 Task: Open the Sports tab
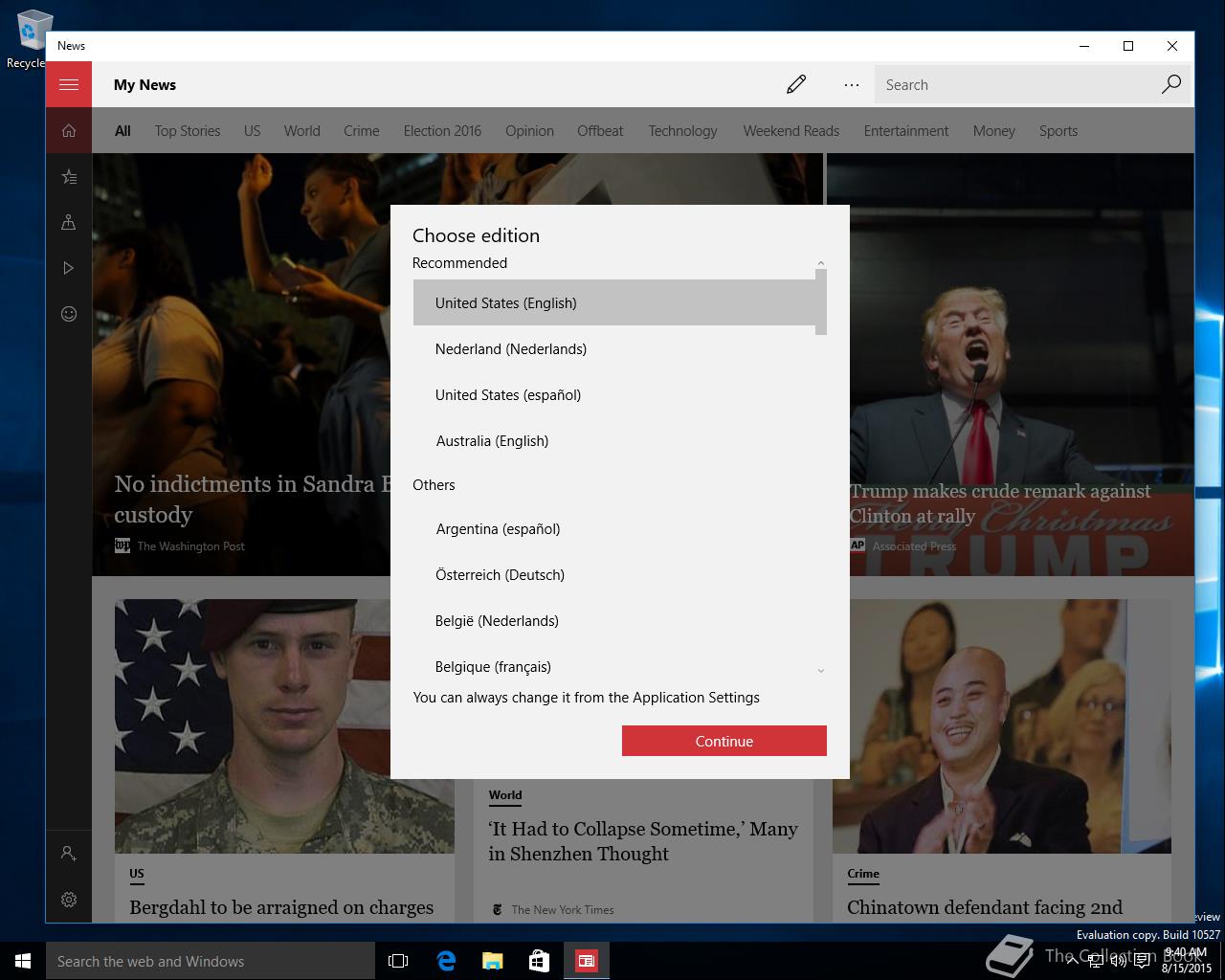click(1058, 130)
